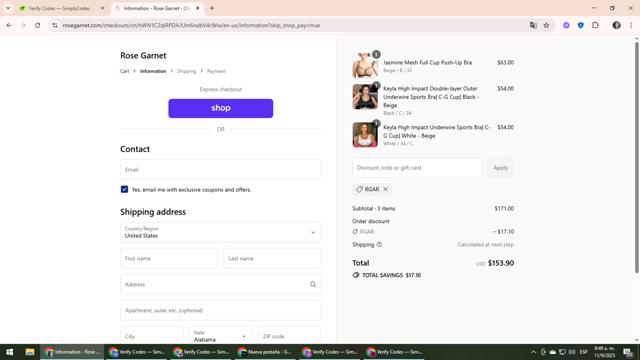Click the Payment breadcrumb step
The image size is (640, 360).
pos(216,71)
